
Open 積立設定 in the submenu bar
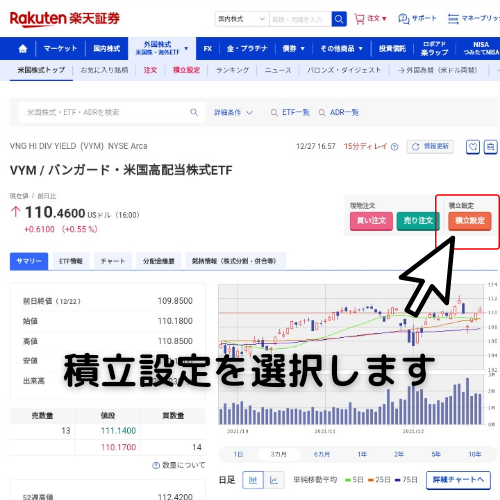[x=186, y=70]
